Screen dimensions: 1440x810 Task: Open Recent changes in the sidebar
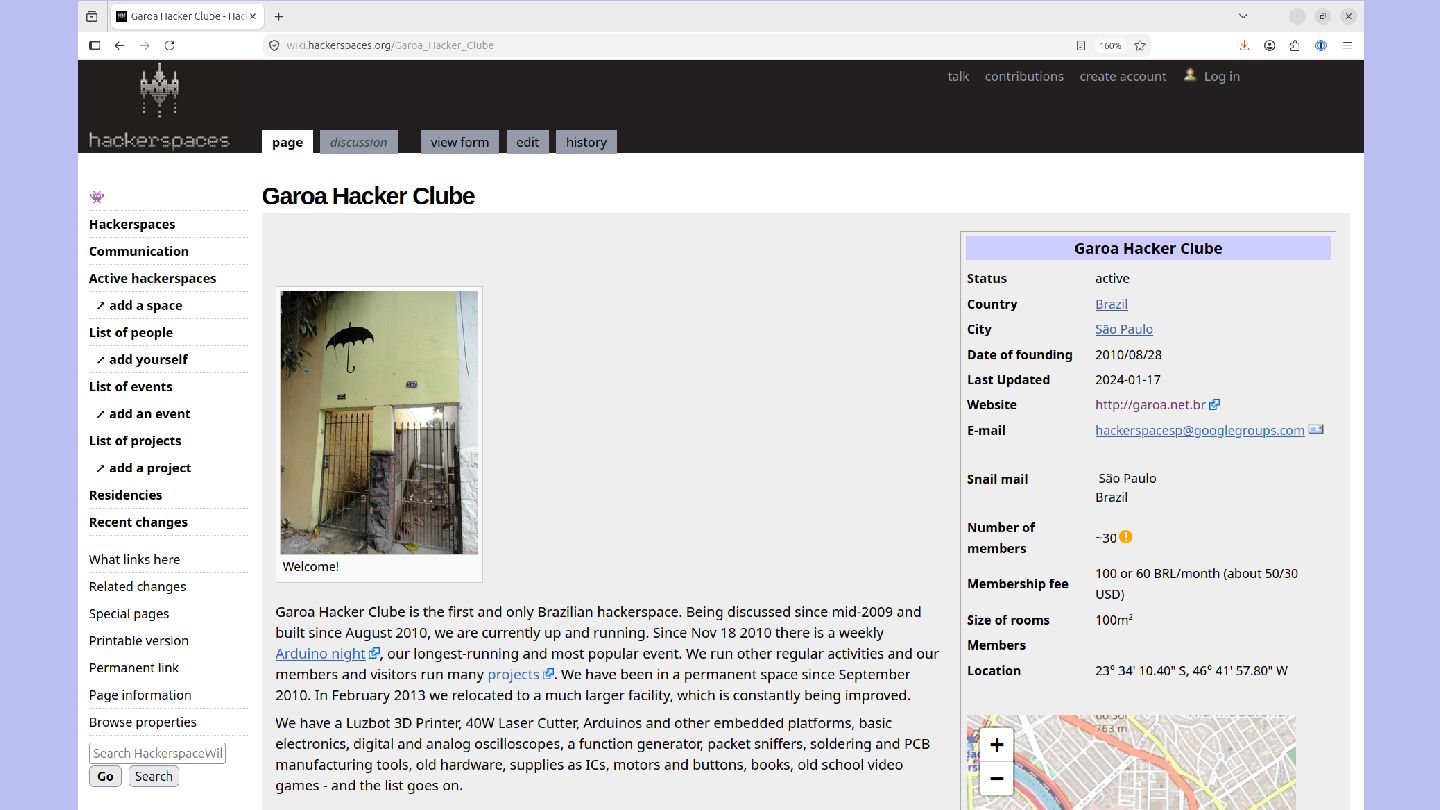138,522
